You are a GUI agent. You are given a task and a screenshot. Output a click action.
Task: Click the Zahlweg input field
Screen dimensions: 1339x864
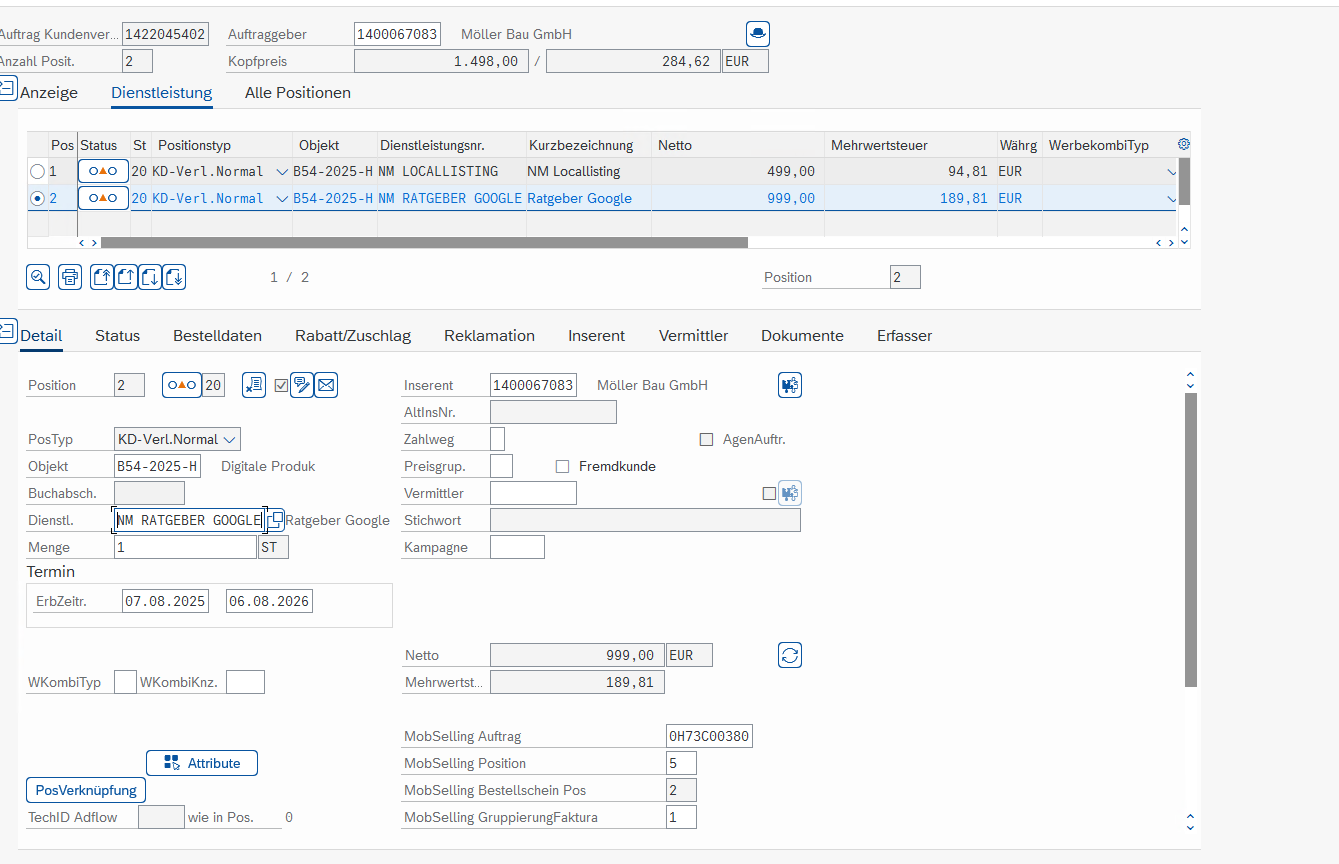(x=497, y=439)
